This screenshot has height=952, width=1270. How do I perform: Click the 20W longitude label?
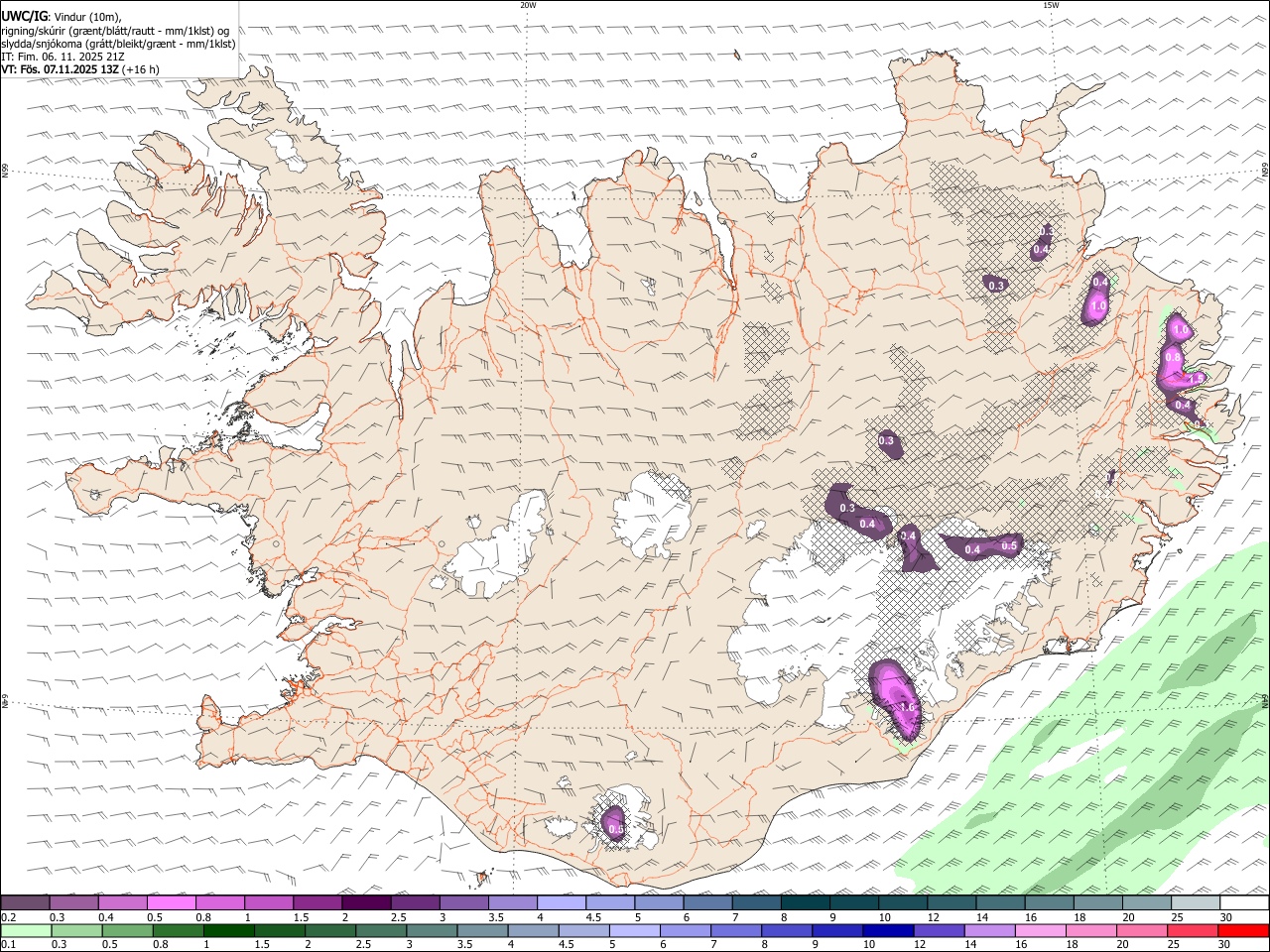point(528,5)
